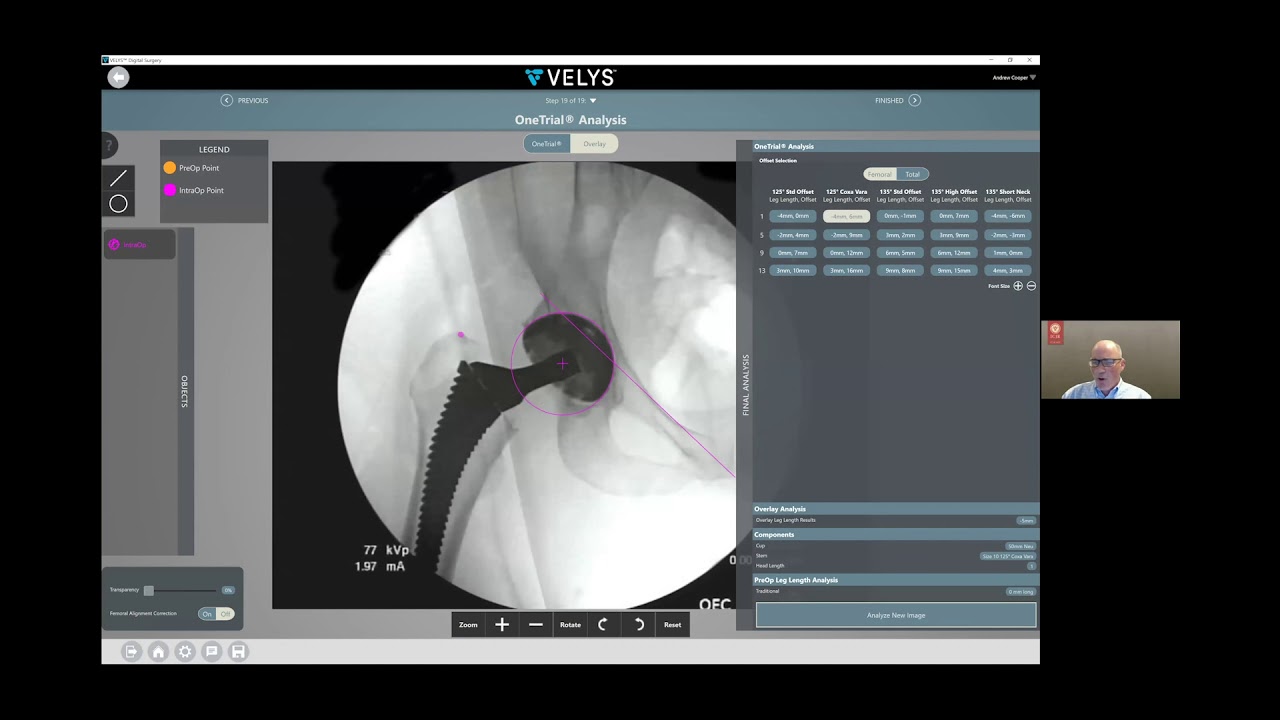Screen dimensions: 1280x720
Task: Increase font size with plus icon
Action: tap(1018, 286)
